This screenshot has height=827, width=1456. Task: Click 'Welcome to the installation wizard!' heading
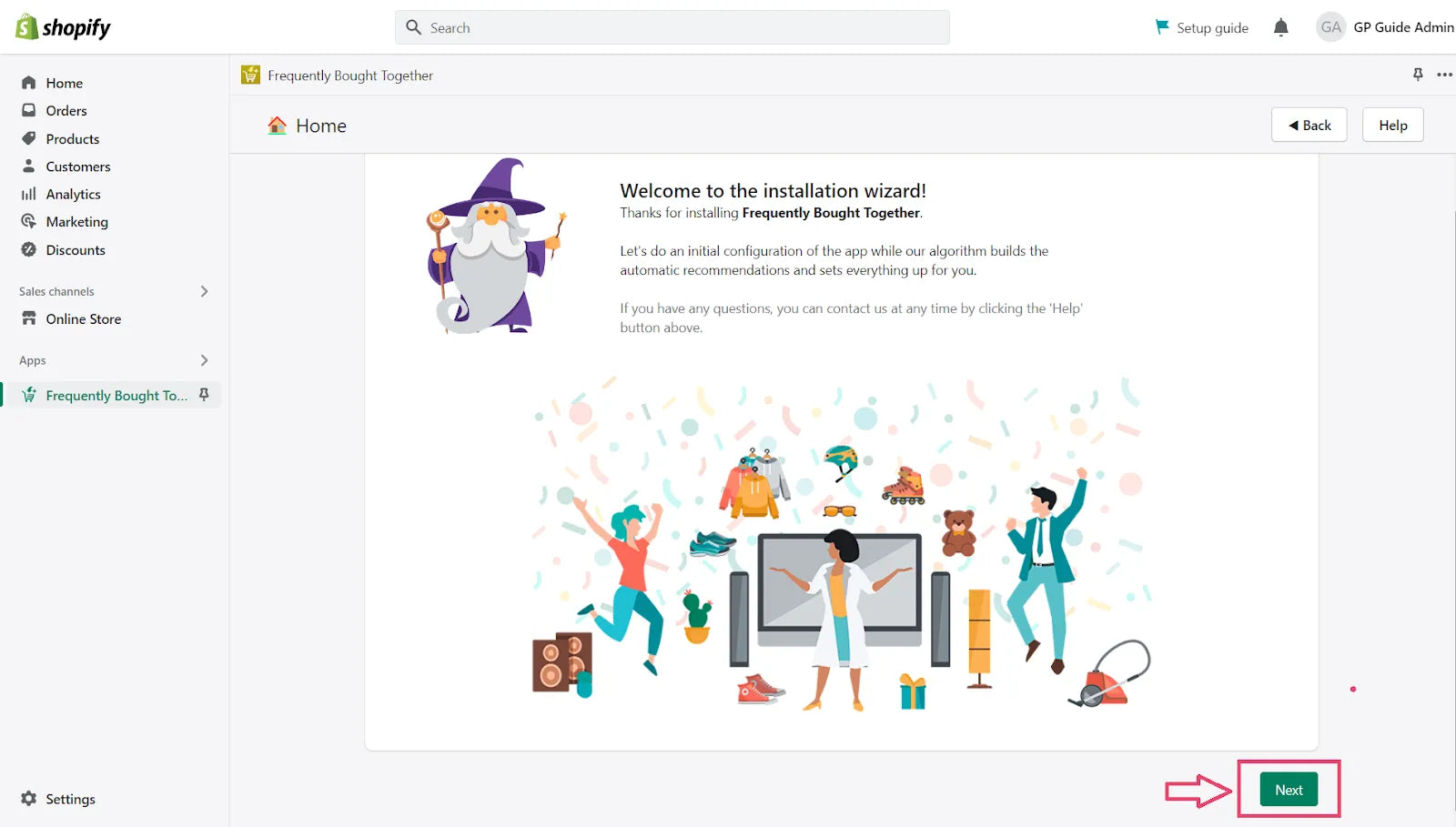pyautogui.click(x=773, y=190)
